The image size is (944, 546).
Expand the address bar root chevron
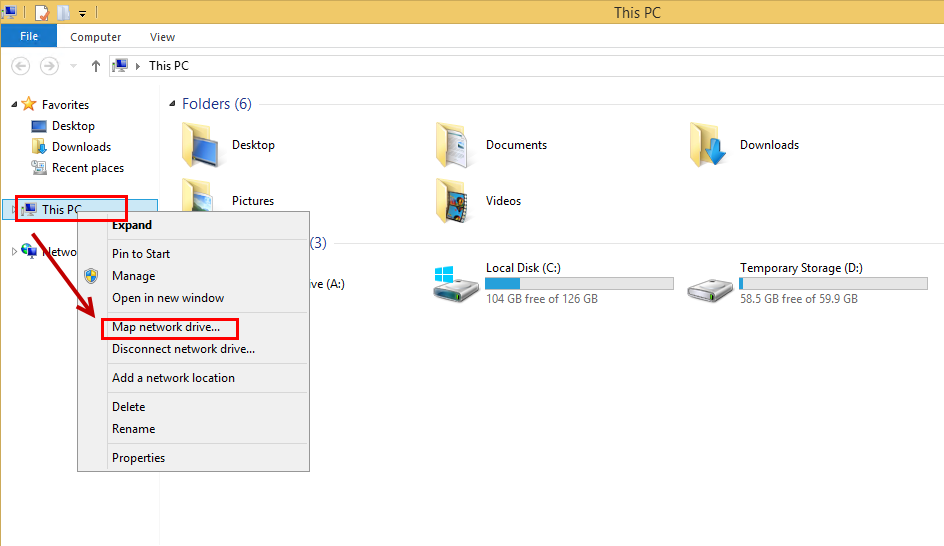138,66
